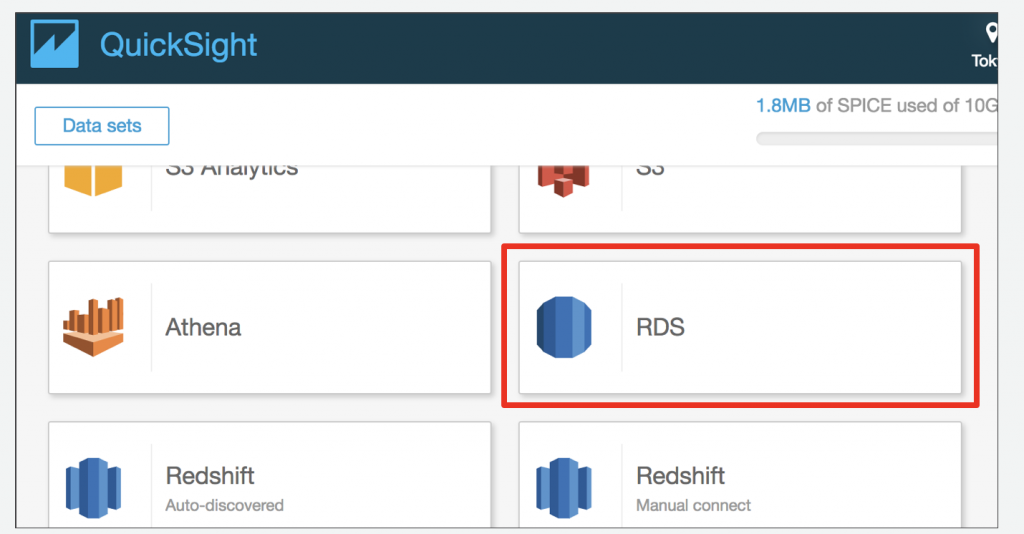Click the 1.8MB SPICE usage text
The image size is (1024, 534).
point(783,106)
